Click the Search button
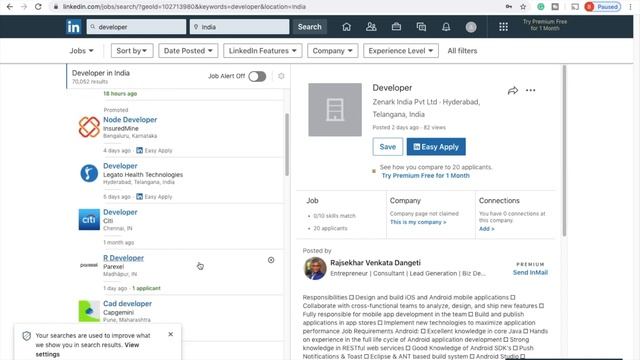The width and height of the screenshot is (640, 360). 309,27
